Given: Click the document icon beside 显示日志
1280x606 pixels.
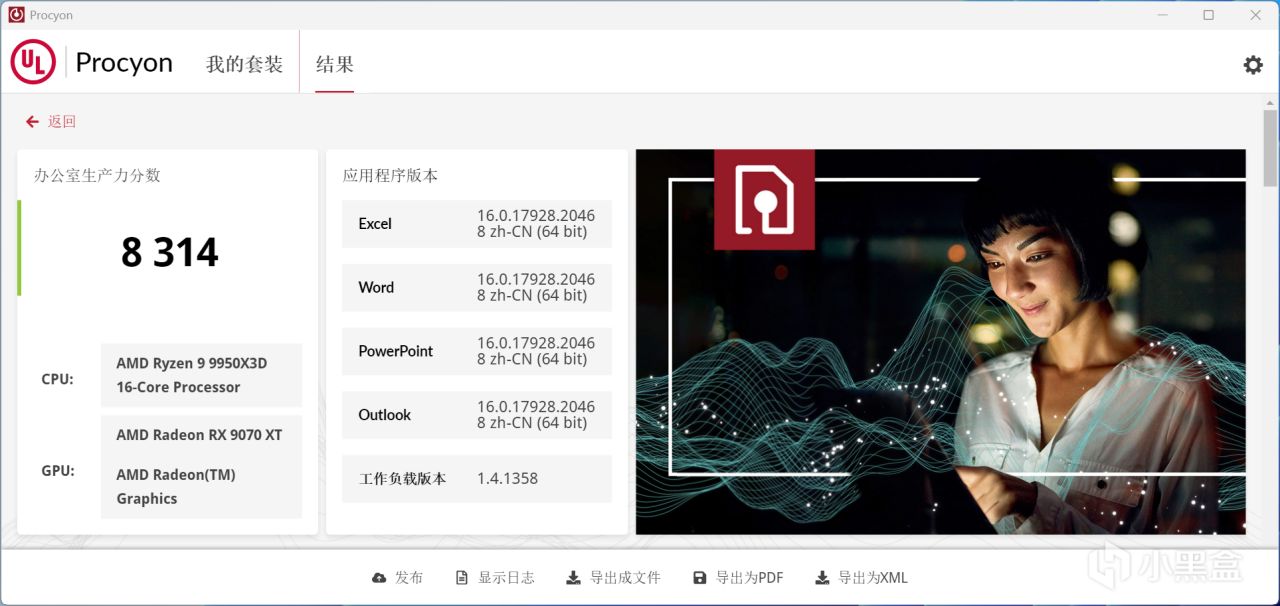Looking at the screenshot, I should coord(462,578).
